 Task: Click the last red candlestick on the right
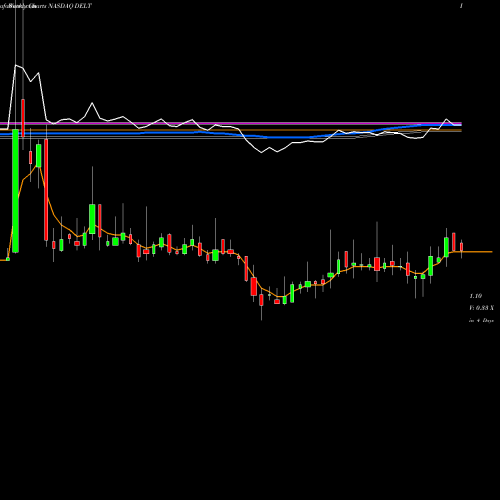461,247
